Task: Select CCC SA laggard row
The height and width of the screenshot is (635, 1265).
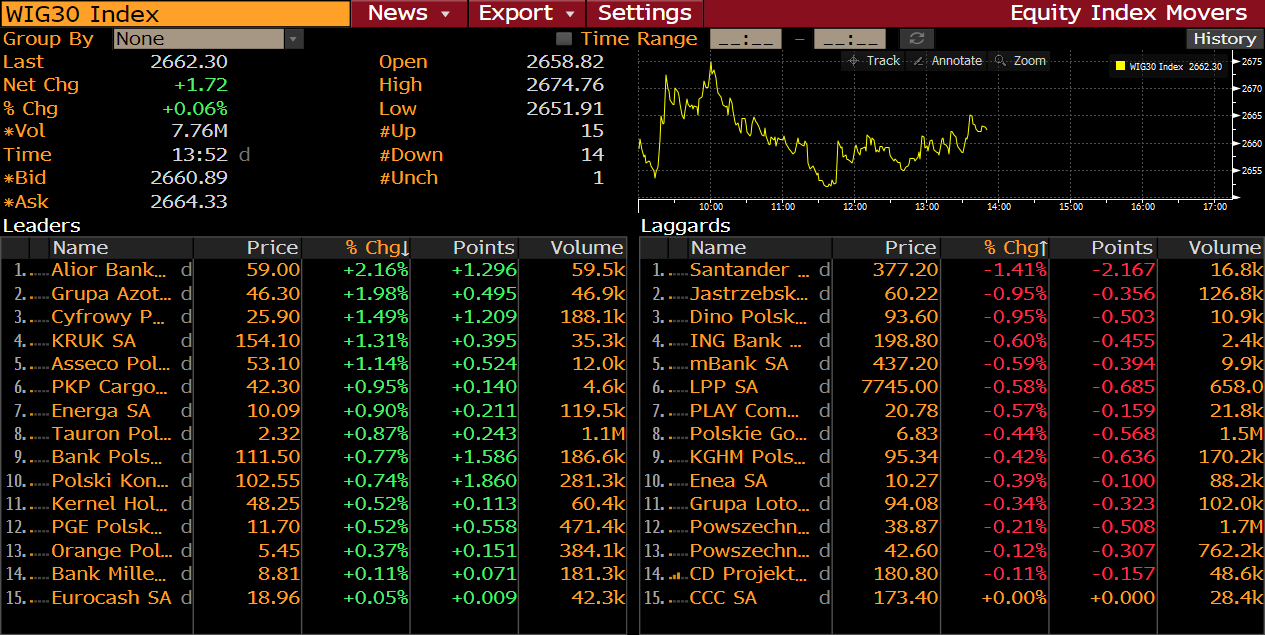Action: pos(952,598)
